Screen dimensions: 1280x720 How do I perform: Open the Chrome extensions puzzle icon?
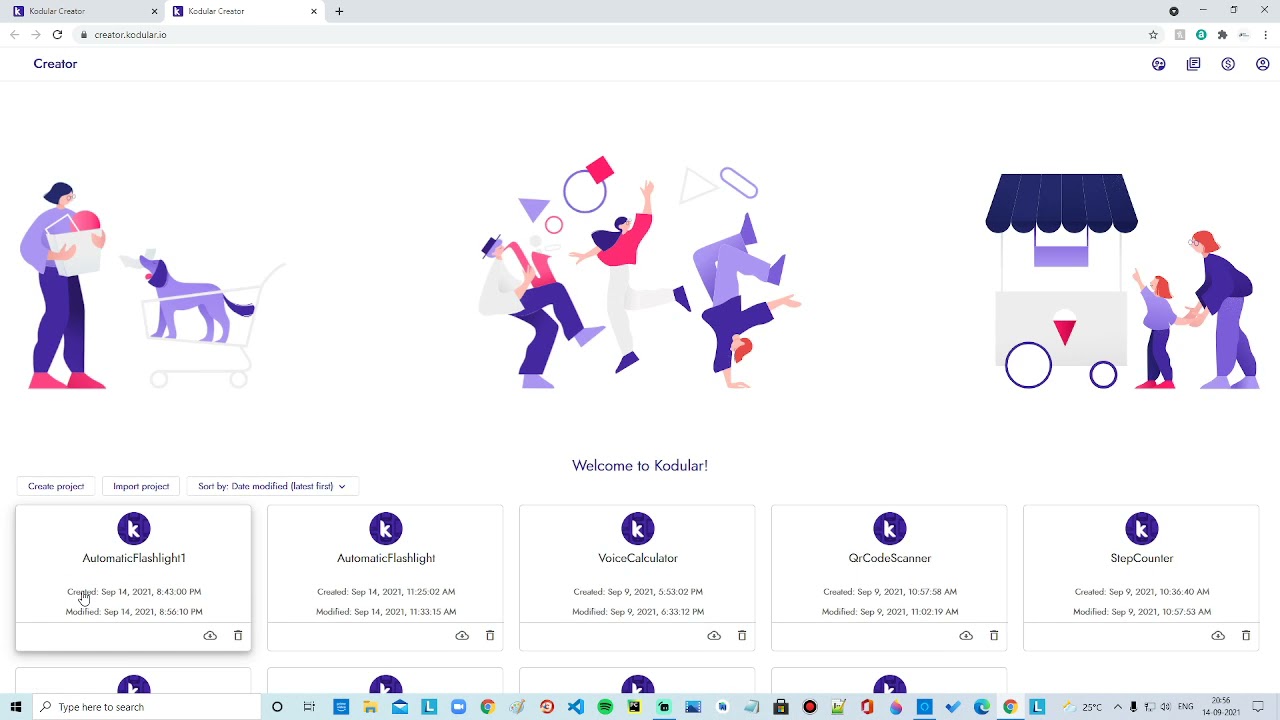1222,35
